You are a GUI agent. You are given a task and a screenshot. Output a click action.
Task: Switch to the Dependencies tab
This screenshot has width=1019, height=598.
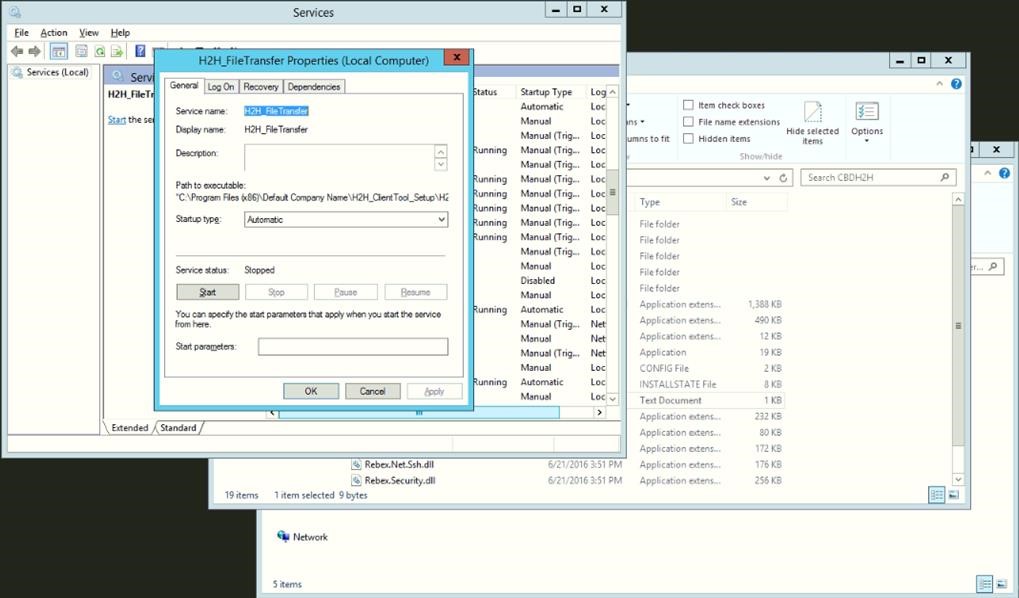pos(314,86)
